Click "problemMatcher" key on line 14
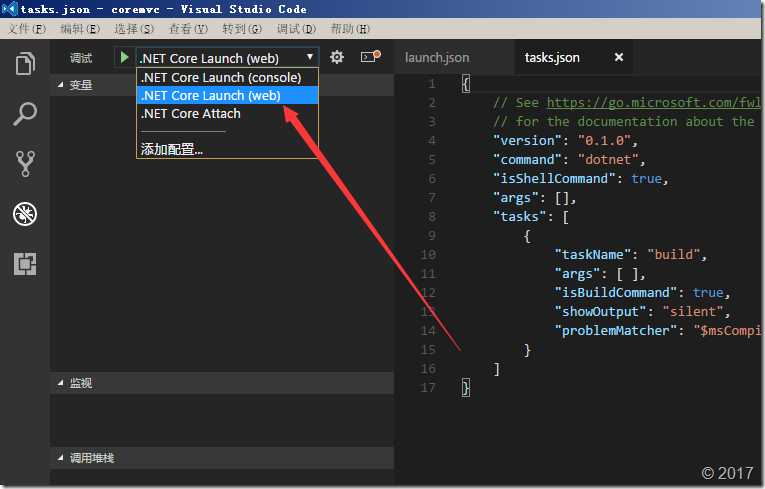 point(616,331)
